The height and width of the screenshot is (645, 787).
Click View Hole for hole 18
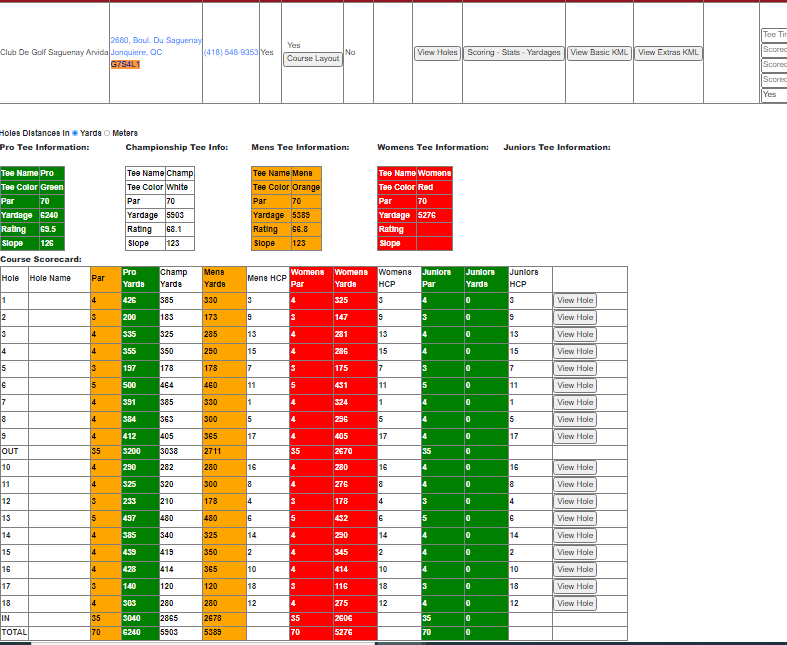(x=575, y=604)
